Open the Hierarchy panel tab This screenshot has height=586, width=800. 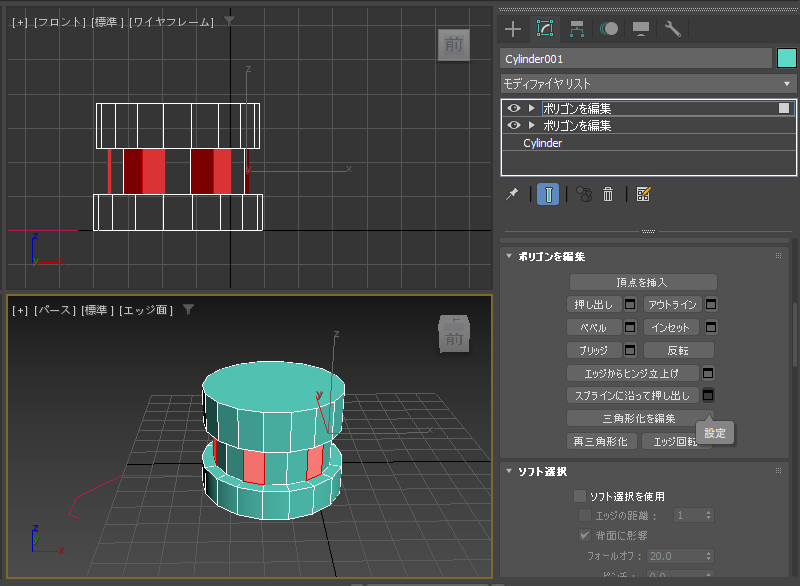pos(577,29)
